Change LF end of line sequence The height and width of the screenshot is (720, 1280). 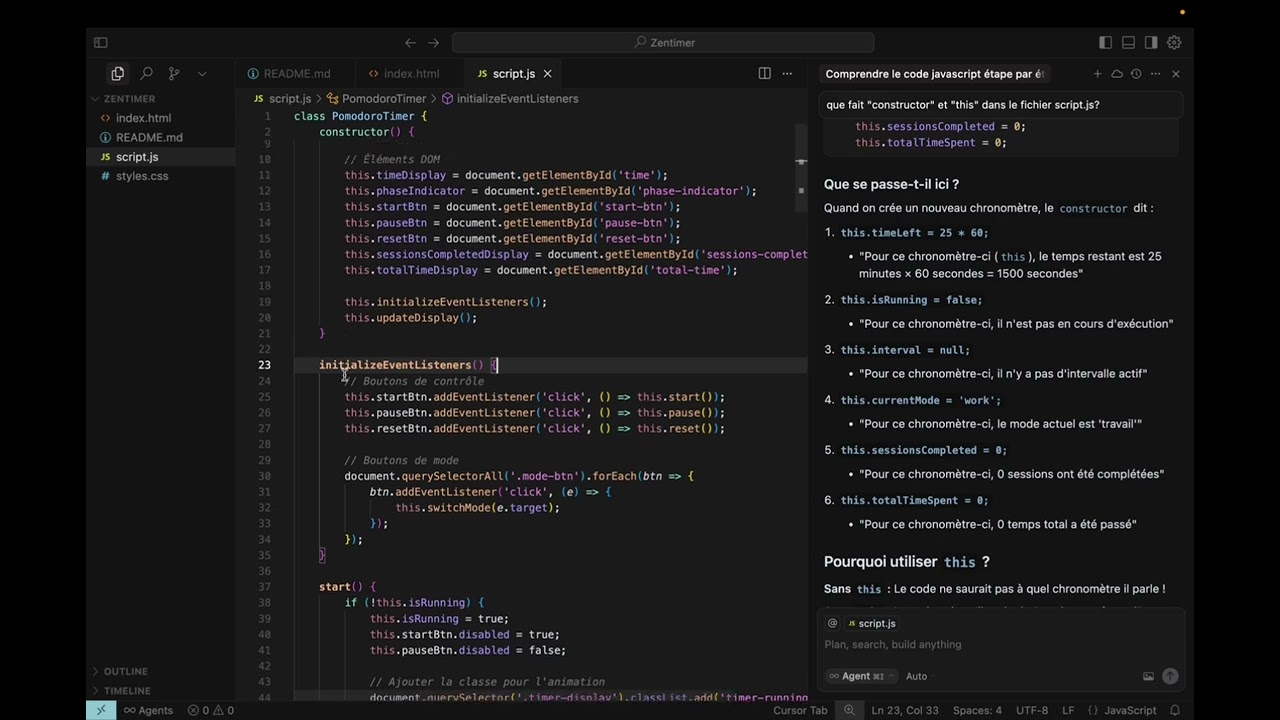pos(1068,710)
